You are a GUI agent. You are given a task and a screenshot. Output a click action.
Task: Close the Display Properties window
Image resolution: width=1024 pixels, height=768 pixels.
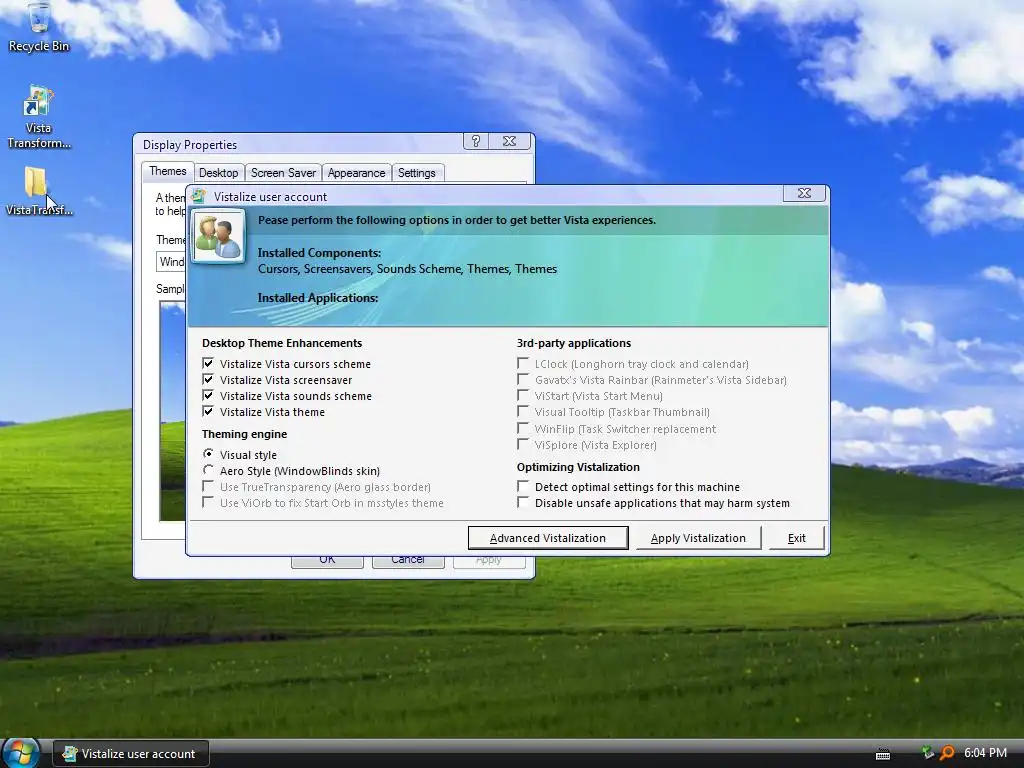(509, 141)
